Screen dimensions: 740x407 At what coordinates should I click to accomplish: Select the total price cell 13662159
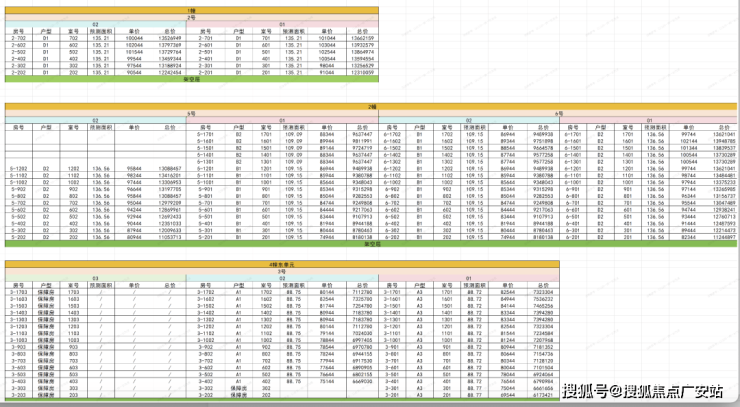[x=362, y=38]
